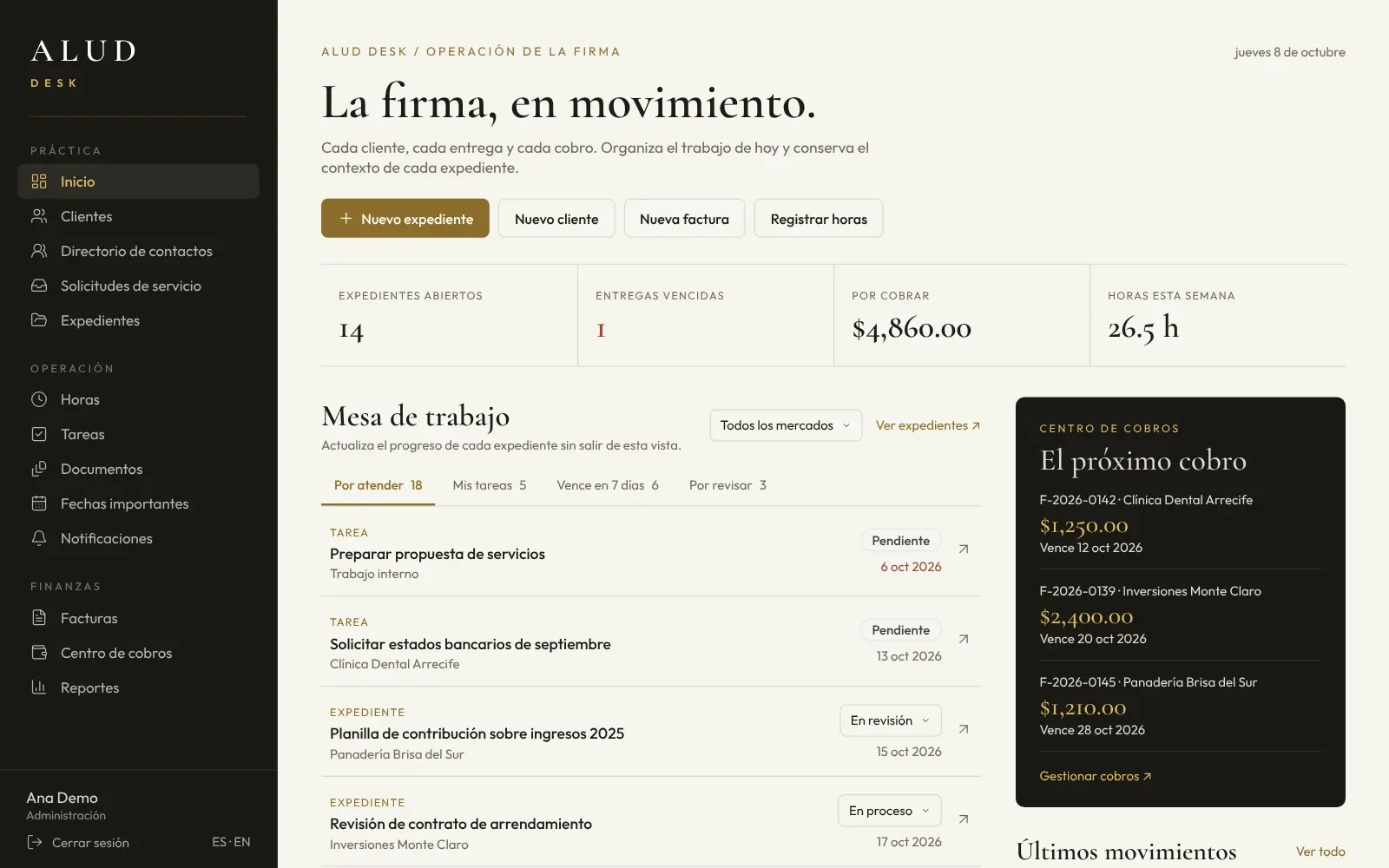Click the Solicitudes de servicio inbox icon
1389x868 pixels.
tap(39, 286)
